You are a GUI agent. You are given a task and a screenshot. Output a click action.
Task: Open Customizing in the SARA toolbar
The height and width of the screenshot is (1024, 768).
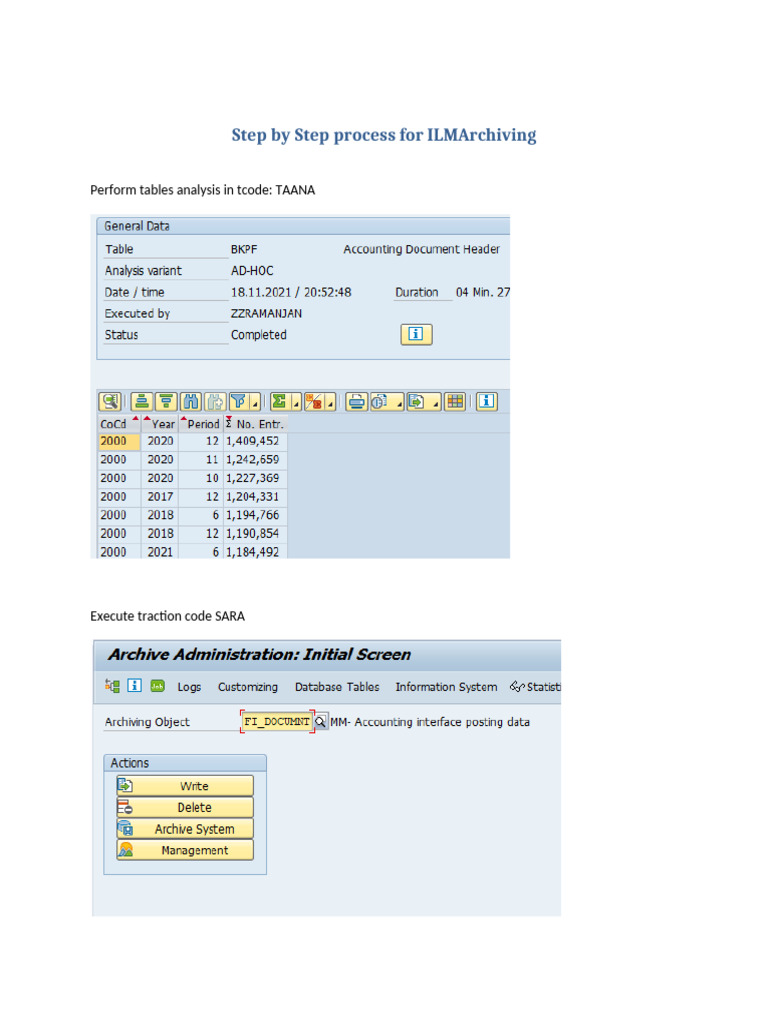click(x=248, y=687)
